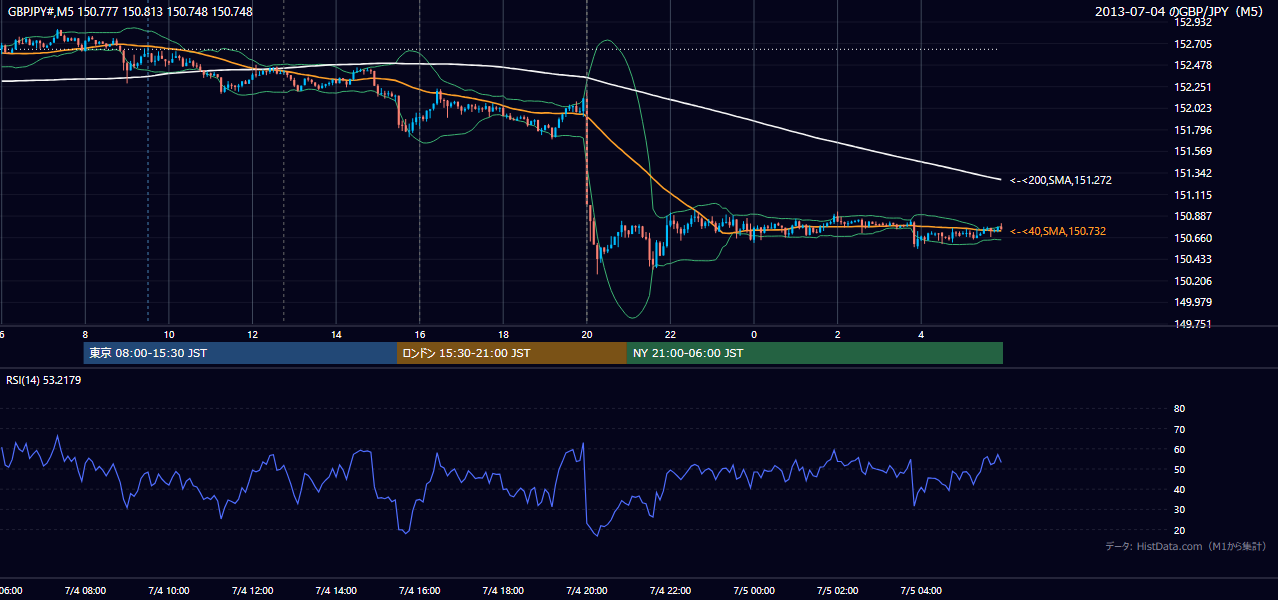
Task: Click RSI axis level 40
Action: (1179, 490)
